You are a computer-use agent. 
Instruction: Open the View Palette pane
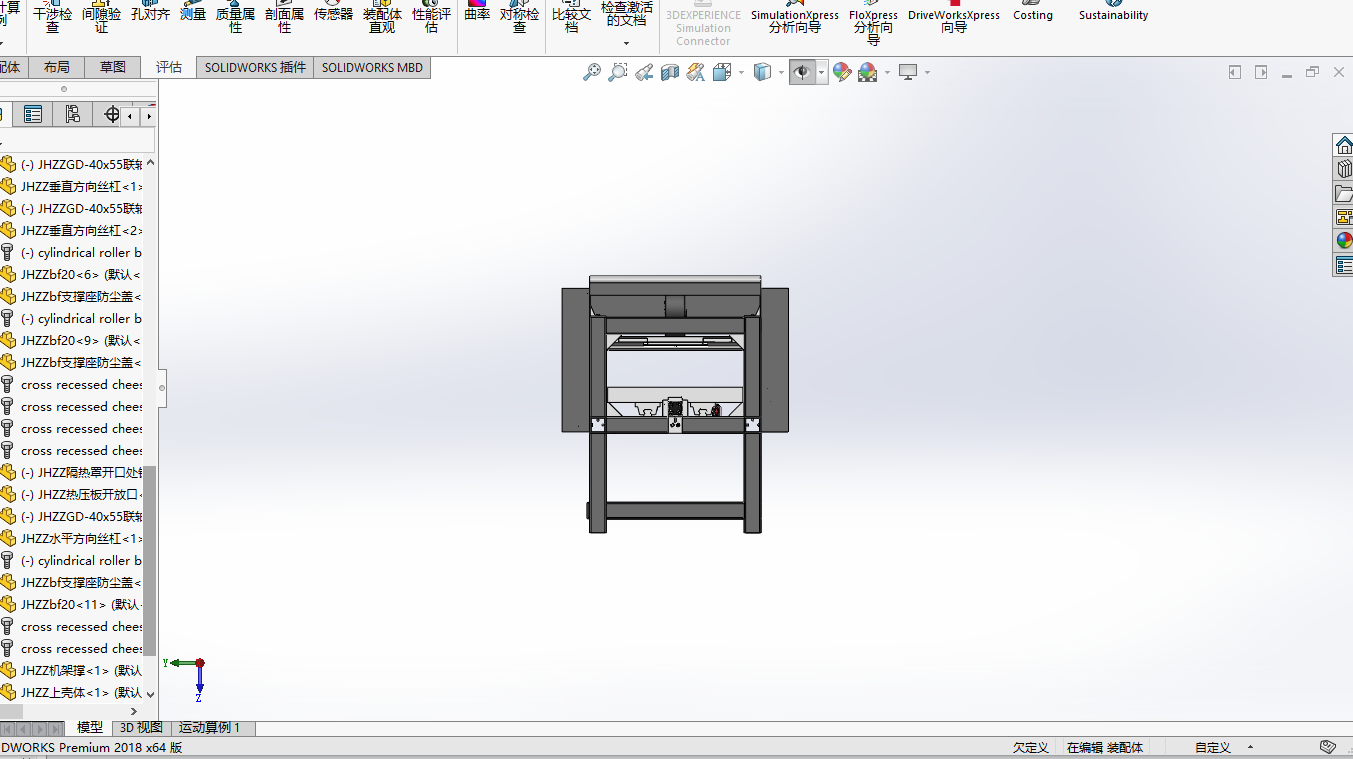click(x=1344, y=217)
